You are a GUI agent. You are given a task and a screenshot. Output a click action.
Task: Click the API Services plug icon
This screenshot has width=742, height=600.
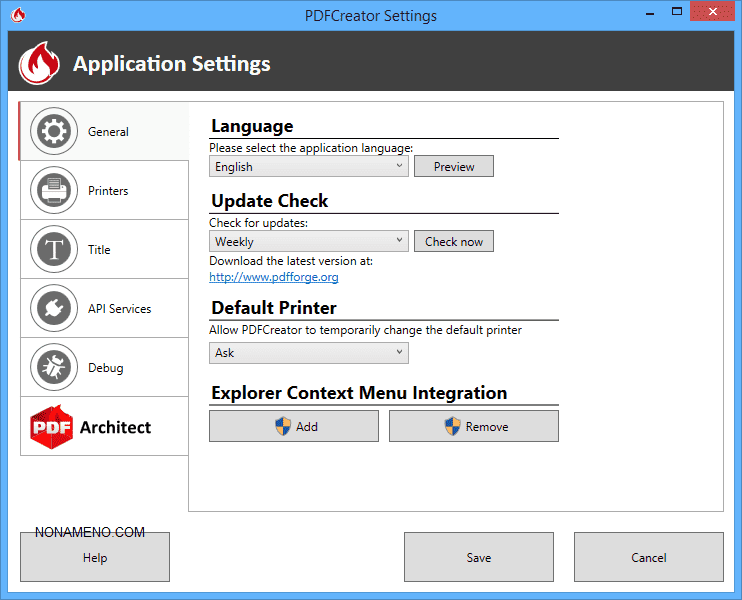click(54, 308)
